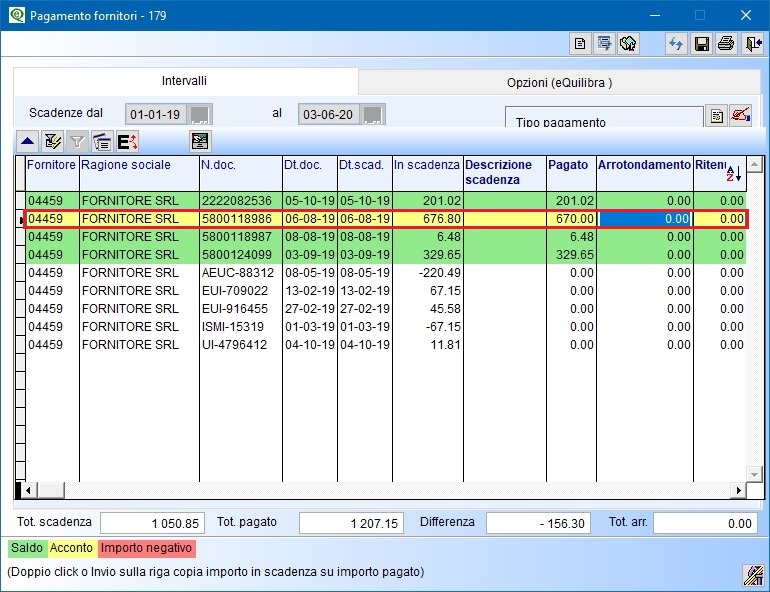
Task: Select document AEUC-88312
Action: [x=241, y=273]
